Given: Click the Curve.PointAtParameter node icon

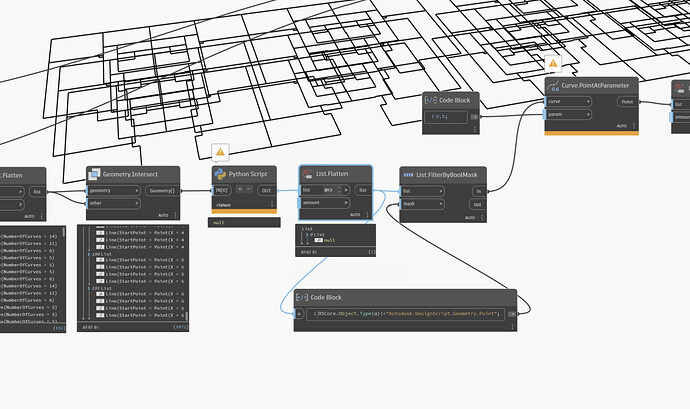Looking at the screenshot, I should 554,87.
